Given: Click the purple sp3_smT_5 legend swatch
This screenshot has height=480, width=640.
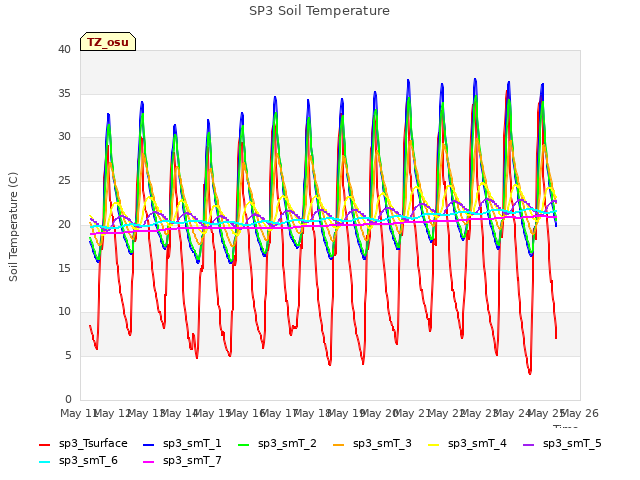Looking at the screenshot, I should pos(529,444).
